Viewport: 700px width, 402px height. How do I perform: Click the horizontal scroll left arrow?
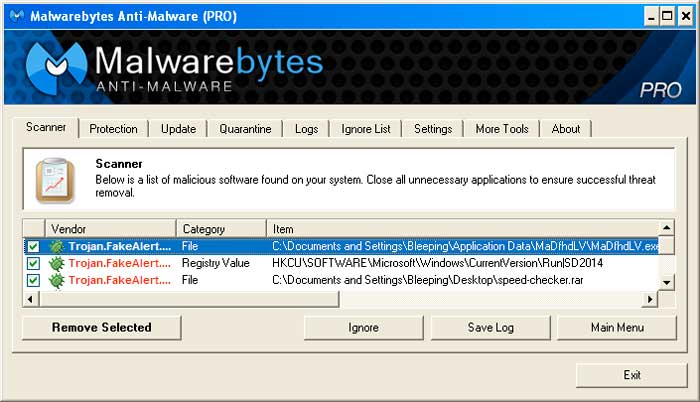[30, 299]
